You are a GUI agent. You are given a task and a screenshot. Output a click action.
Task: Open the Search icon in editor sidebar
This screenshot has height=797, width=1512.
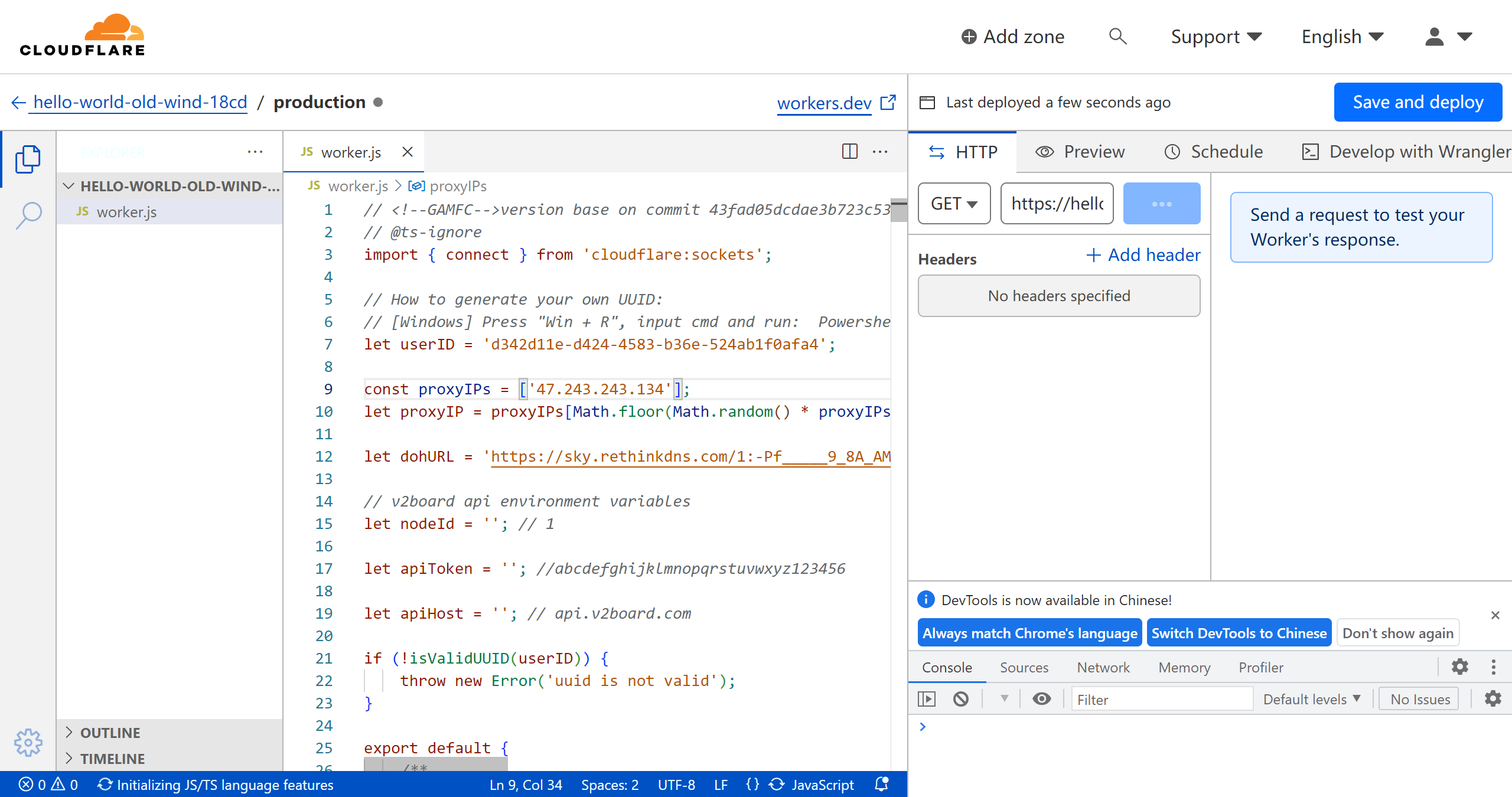click(x=28, y=215)
